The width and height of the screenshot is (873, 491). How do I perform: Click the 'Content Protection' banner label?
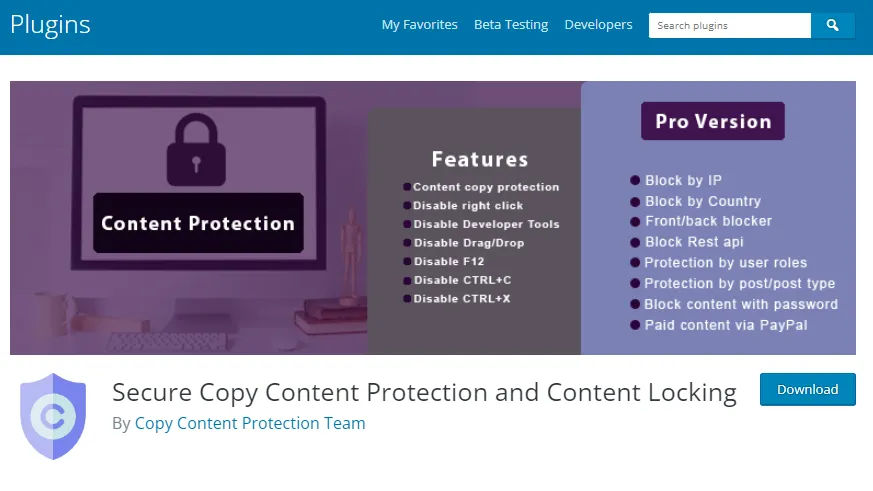(198, 223)
